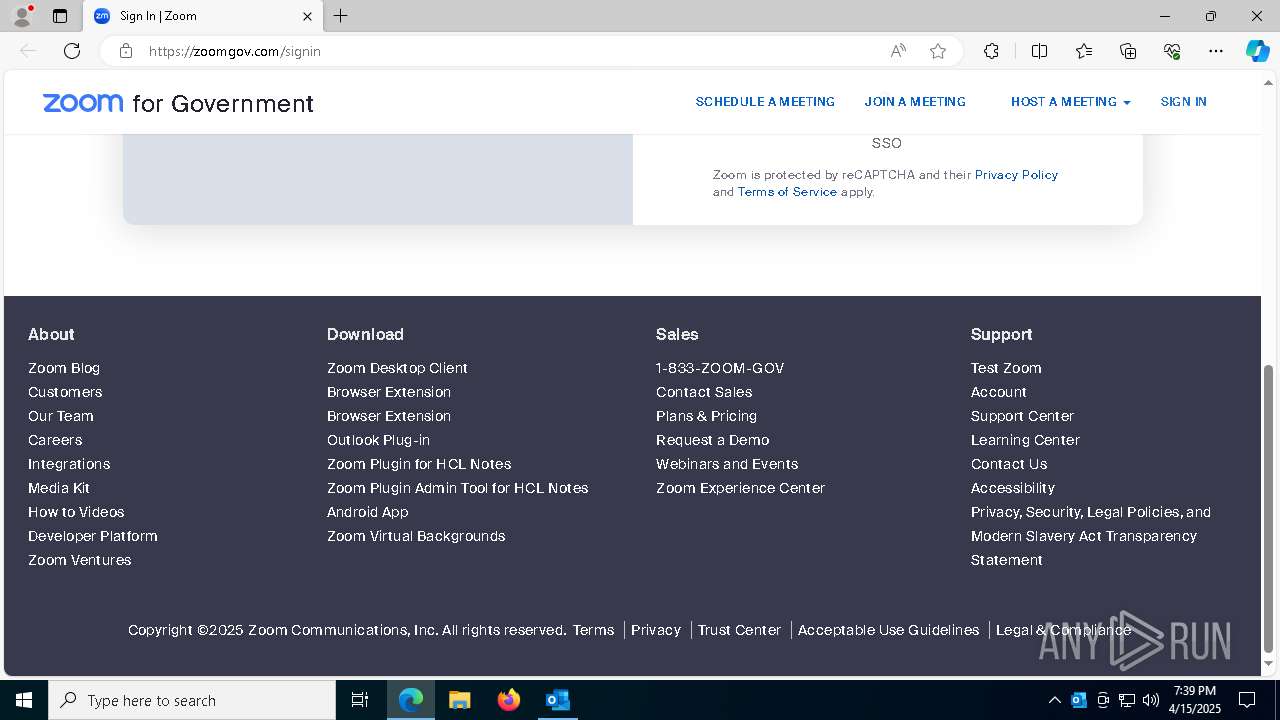The image size is (1280, 720).
Task: Open Integrations footer link
Action: coord(69,464)
